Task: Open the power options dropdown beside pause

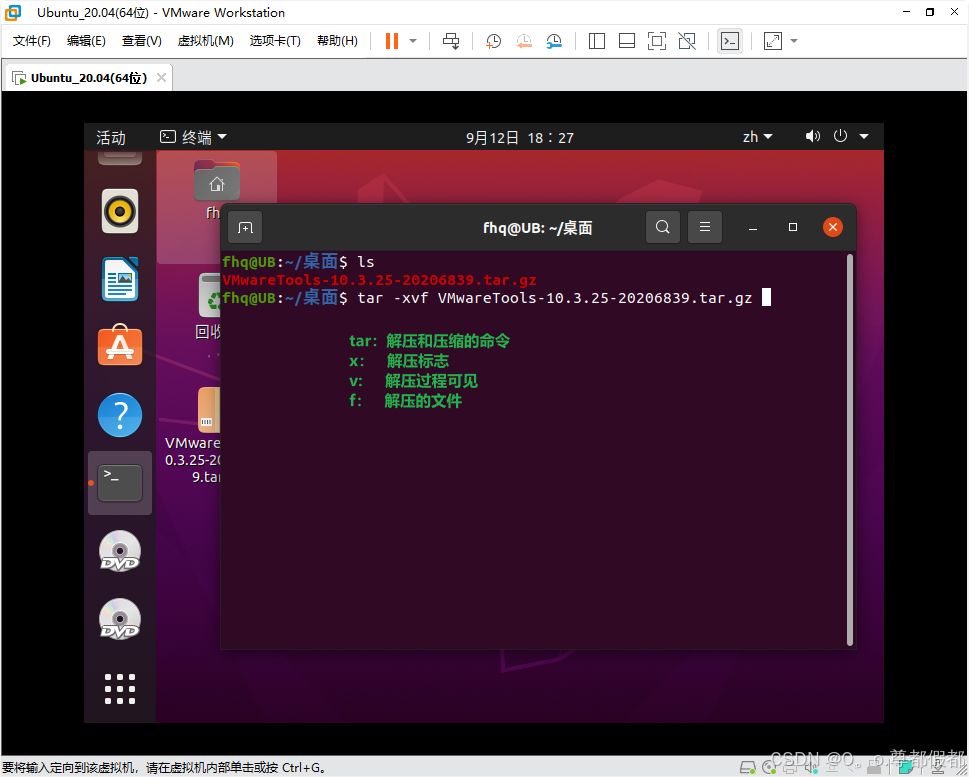Action: point(413,41)
